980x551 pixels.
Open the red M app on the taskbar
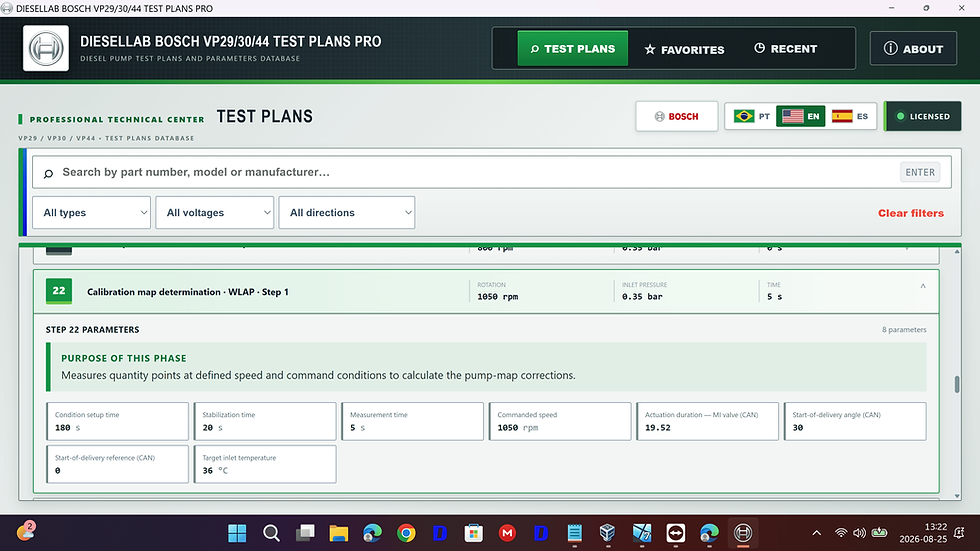(507, 533)
